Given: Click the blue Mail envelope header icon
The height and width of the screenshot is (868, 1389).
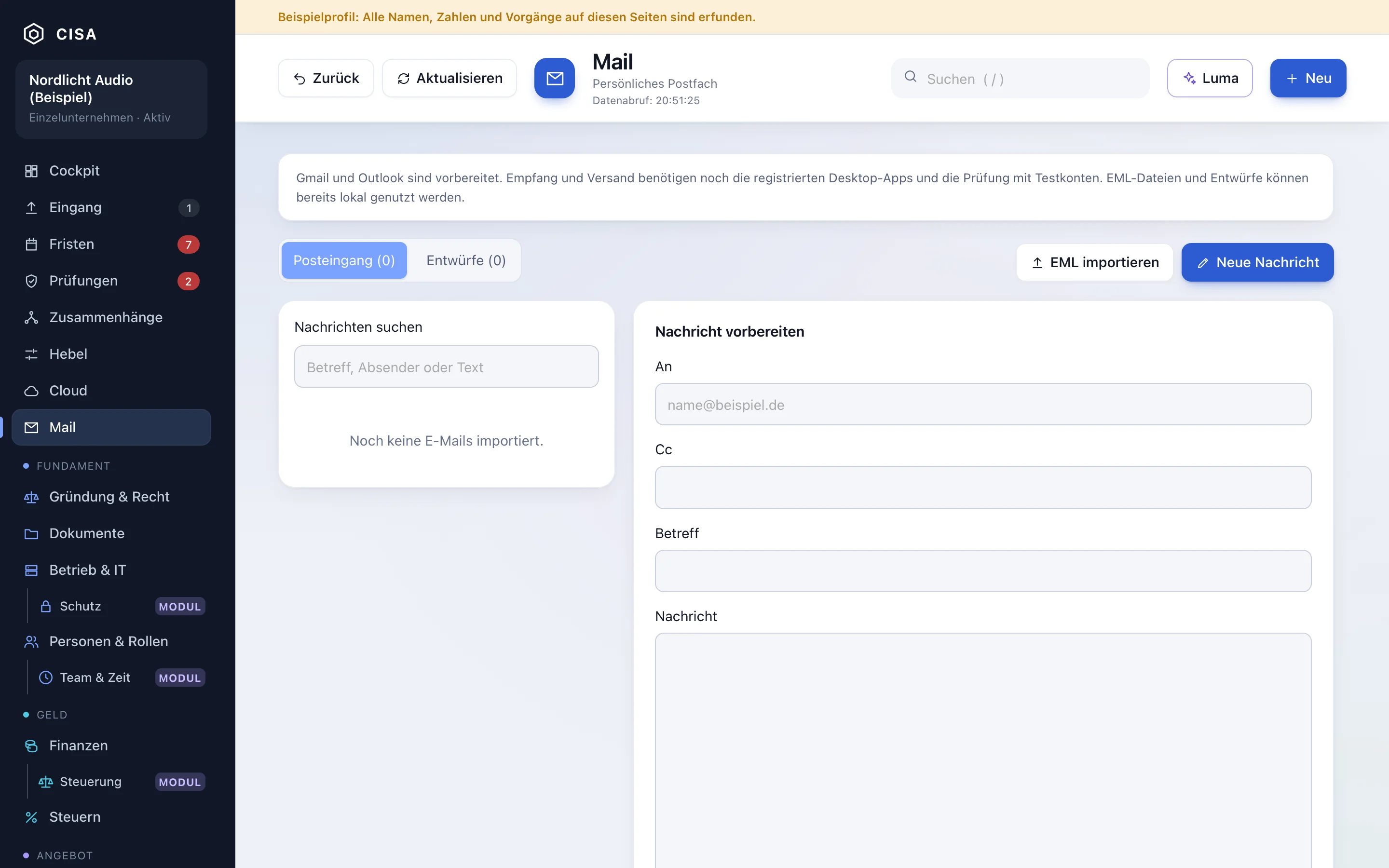Looking at the screenshot, I should click(555, 78).
